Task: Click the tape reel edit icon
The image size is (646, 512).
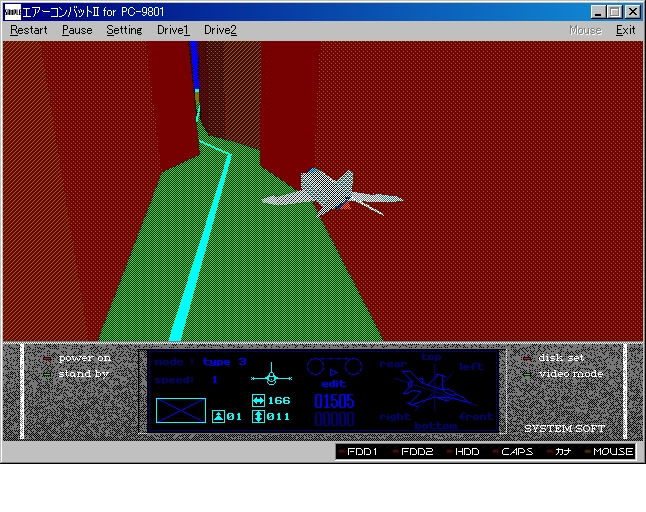Action: pos(334,367)
